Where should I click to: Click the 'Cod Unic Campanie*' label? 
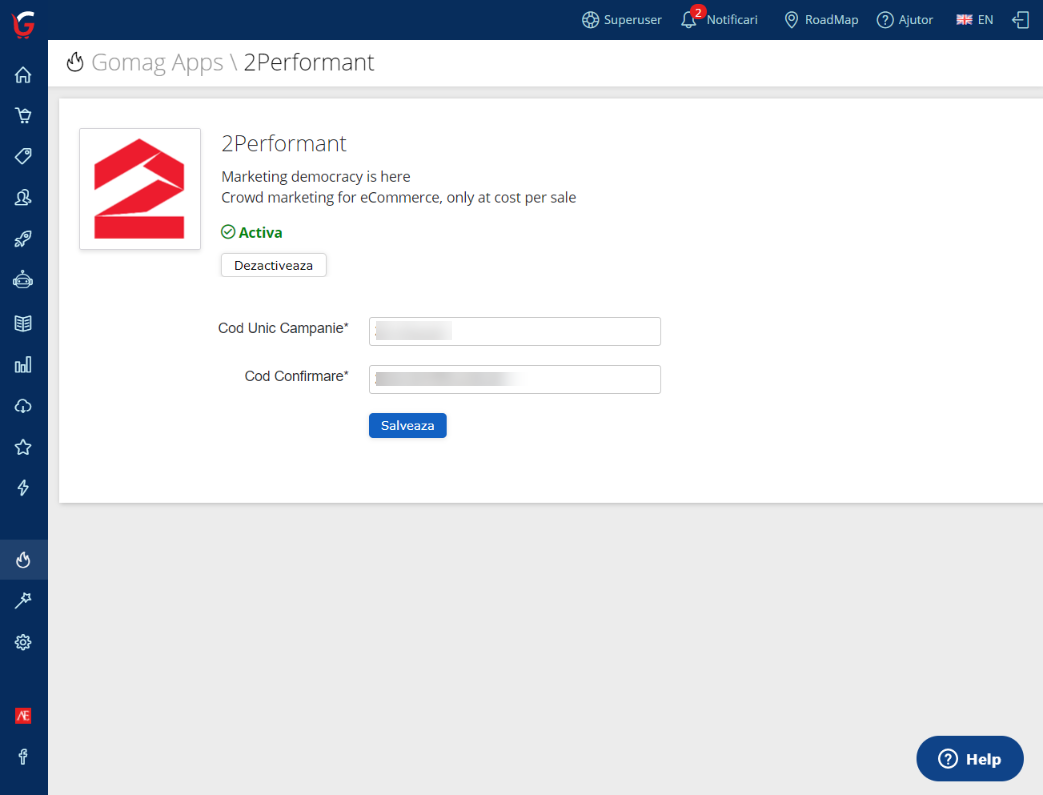[283, 329]
